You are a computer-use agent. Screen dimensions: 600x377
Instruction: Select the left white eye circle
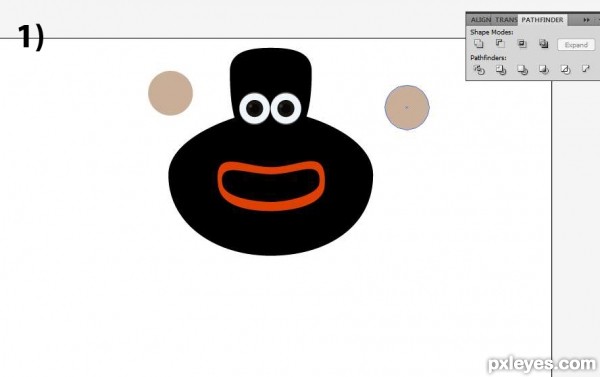pos(254,108)
